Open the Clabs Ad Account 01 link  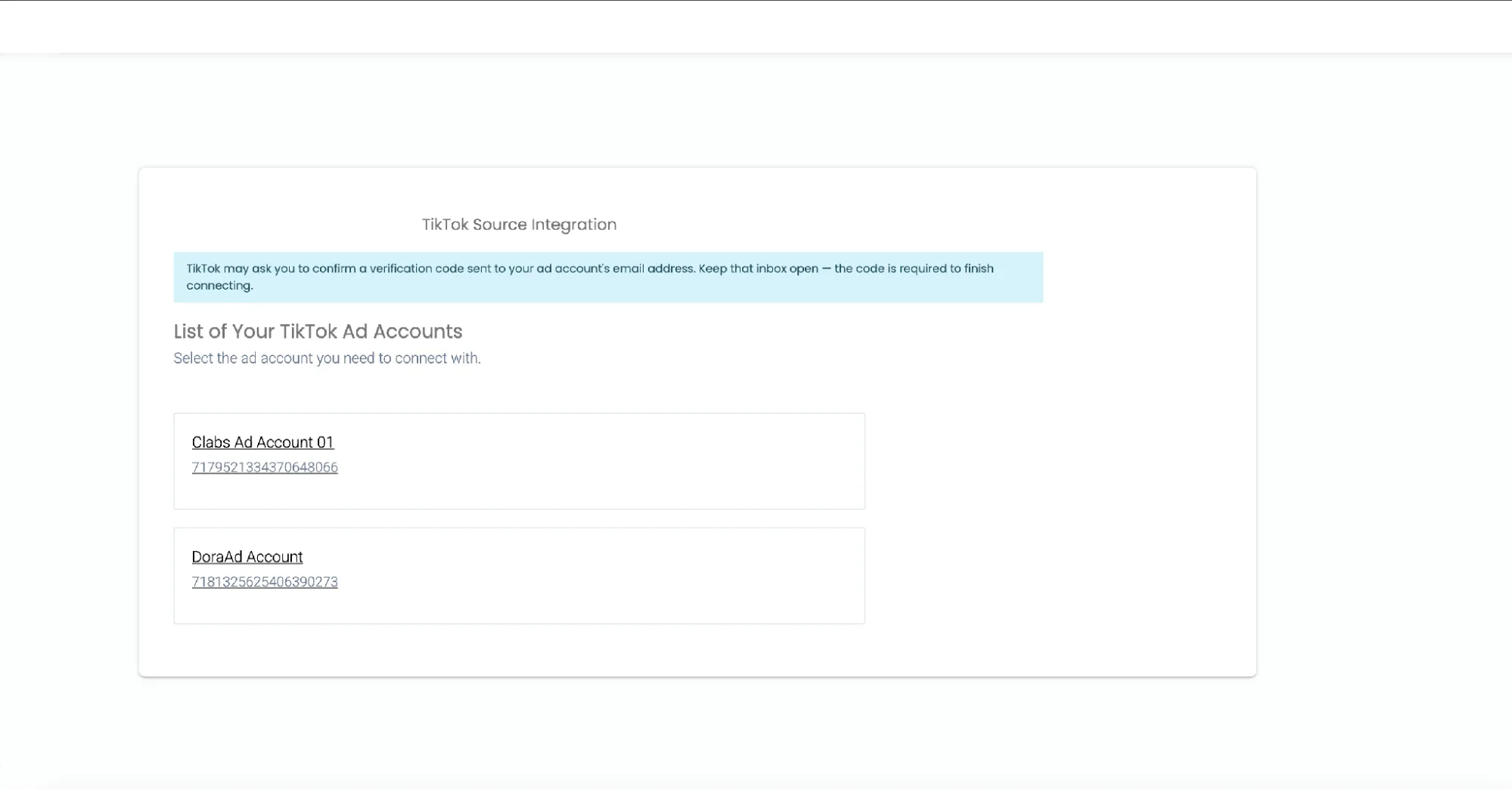262,442
